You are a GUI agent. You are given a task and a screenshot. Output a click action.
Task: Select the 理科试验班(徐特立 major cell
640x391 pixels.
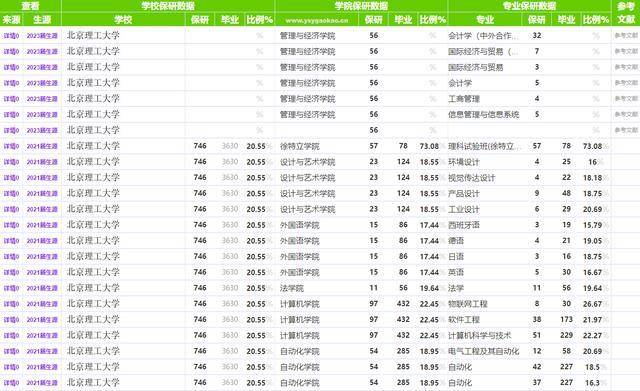pos(484,146)
